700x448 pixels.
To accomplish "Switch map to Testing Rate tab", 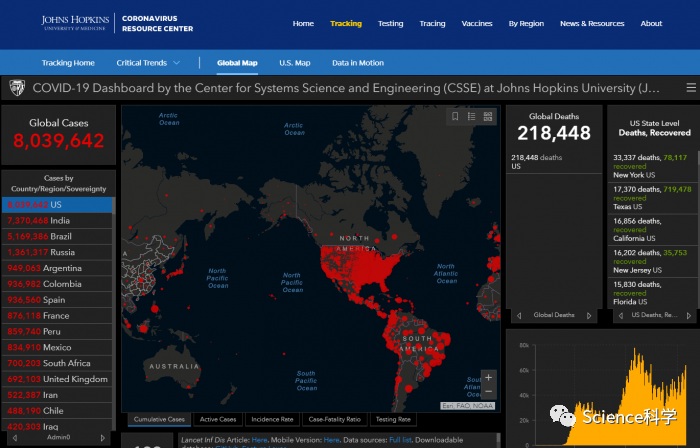I will [393, 419].
